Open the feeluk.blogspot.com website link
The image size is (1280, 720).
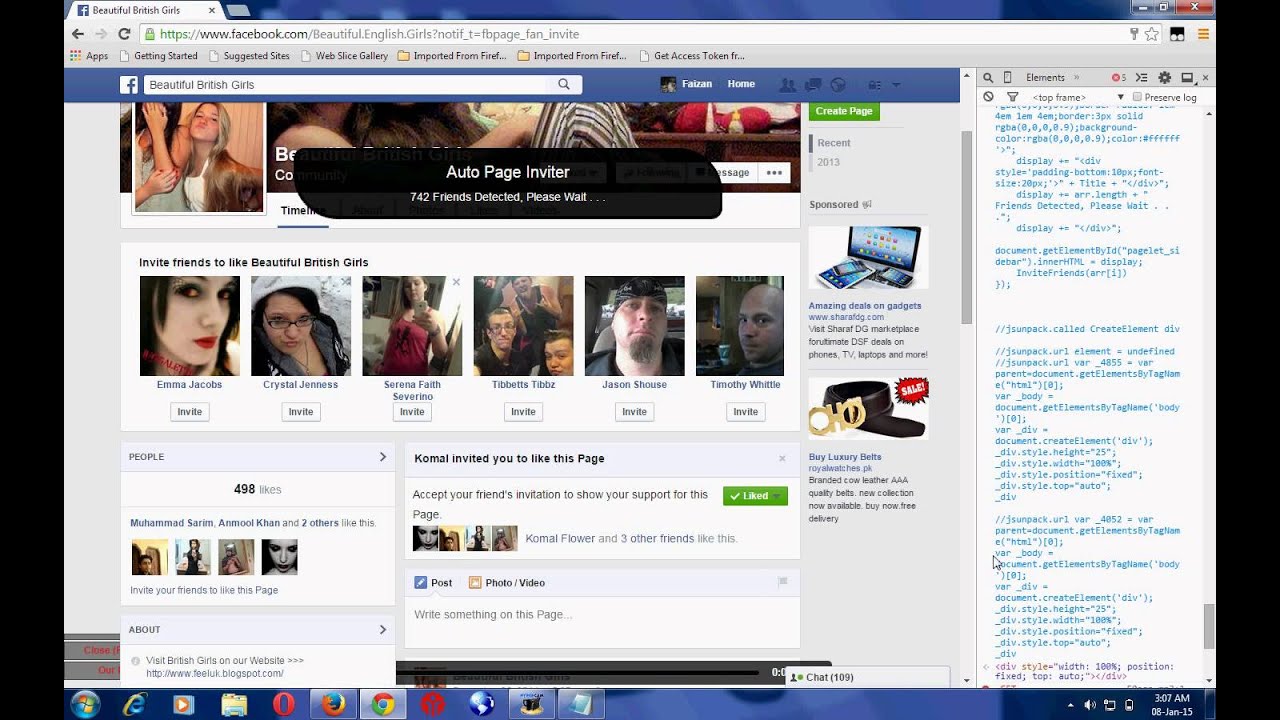point(215,674)
